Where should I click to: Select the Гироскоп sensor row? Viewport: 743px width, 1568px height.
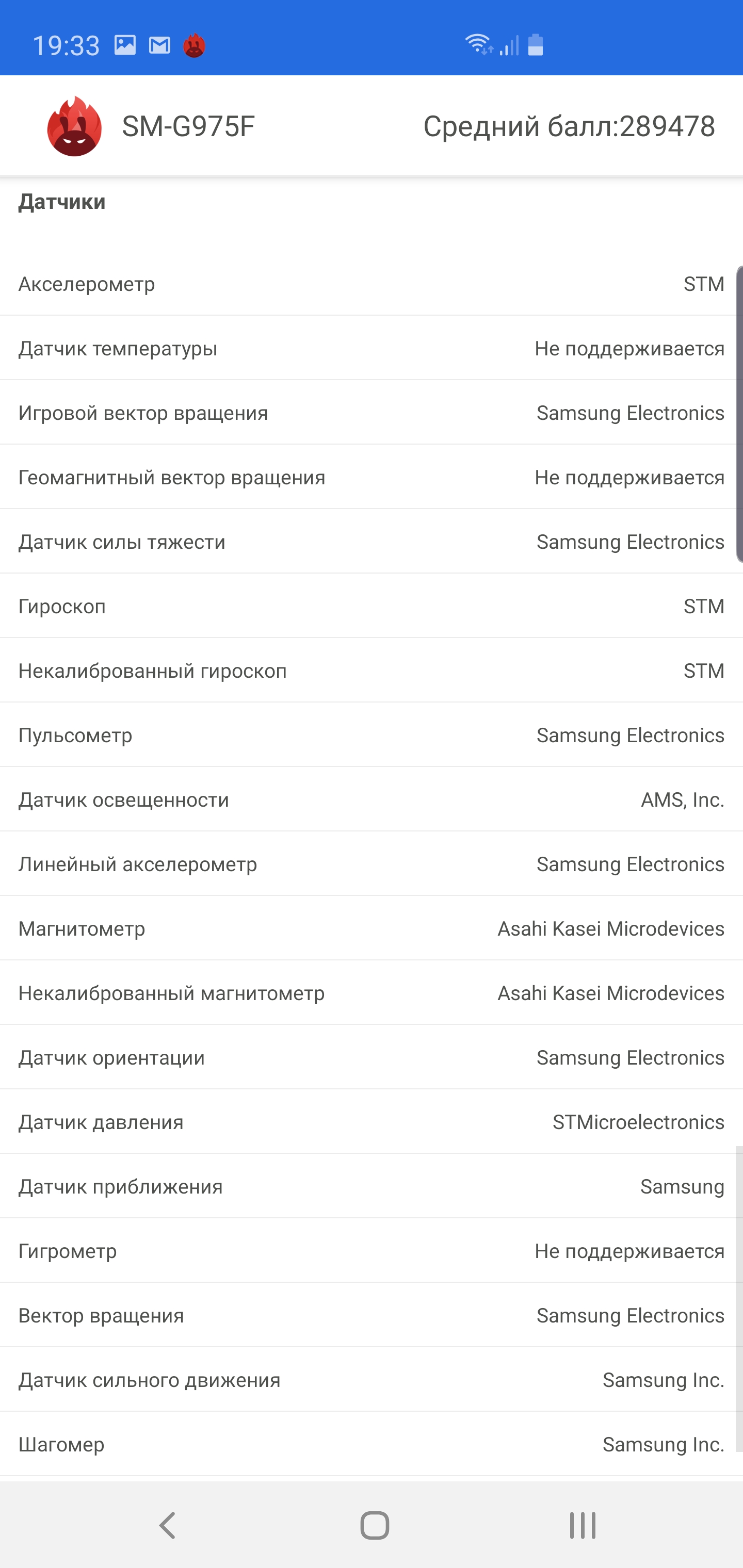(x=372, y=606)
